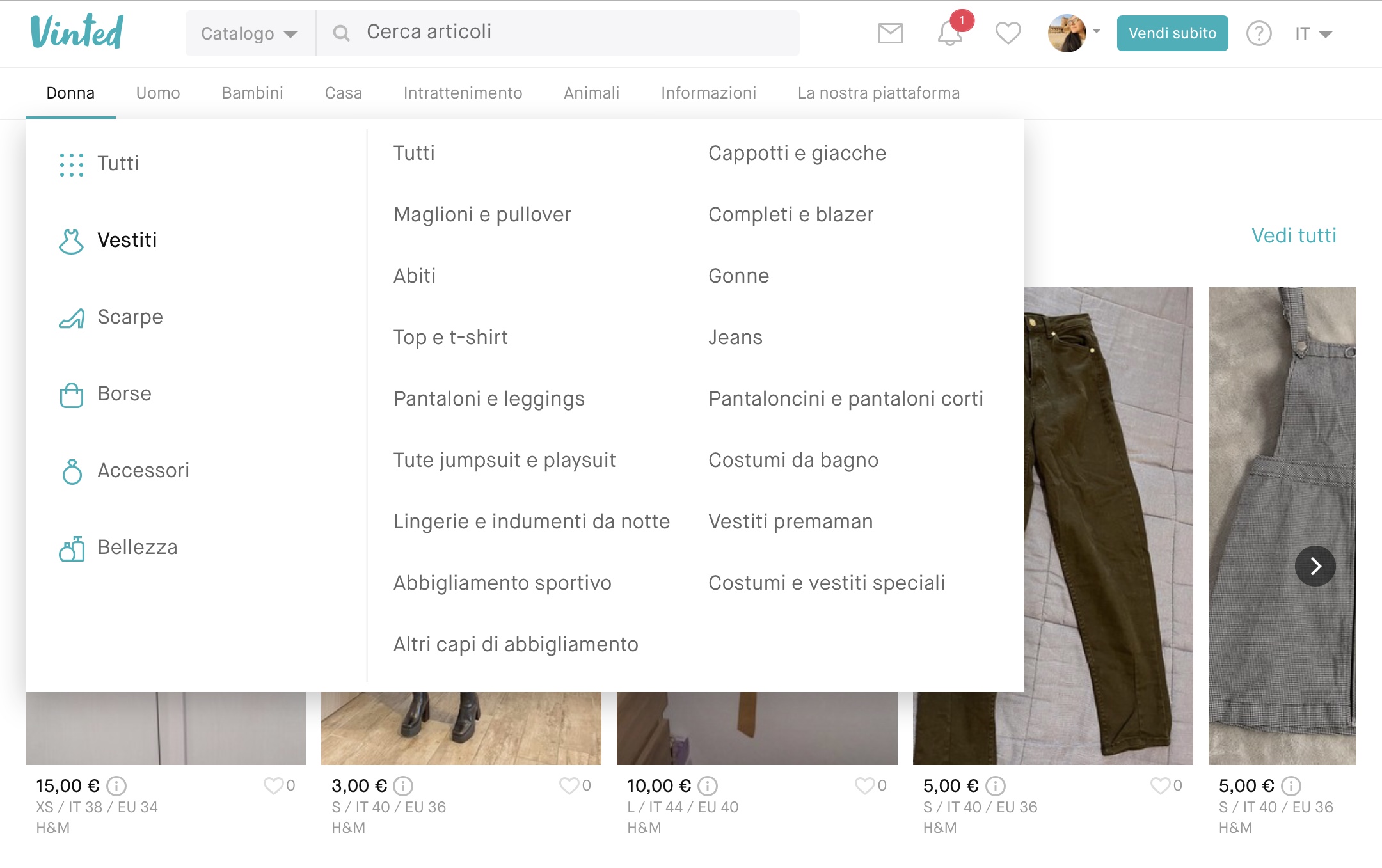Open the messages envelope icon
The height and width of the screenshot is (868, 1382).
pyautogui.click(x=890, y=33)
